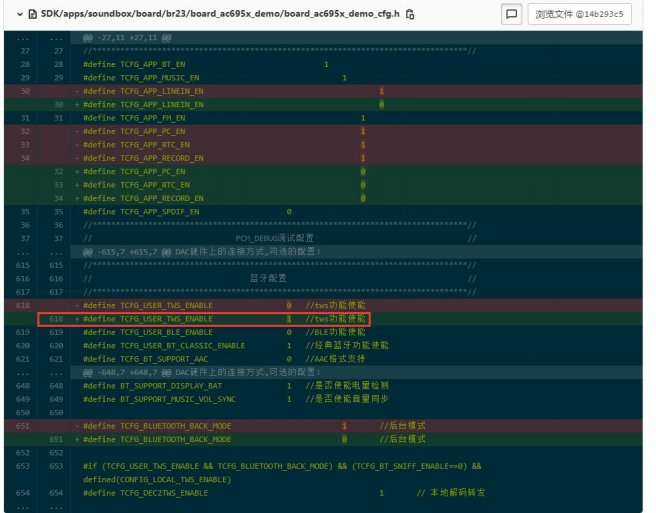
Task: Open the board_ac695x_demo_cfg.h file path link
Action: [x=220, y=14]
